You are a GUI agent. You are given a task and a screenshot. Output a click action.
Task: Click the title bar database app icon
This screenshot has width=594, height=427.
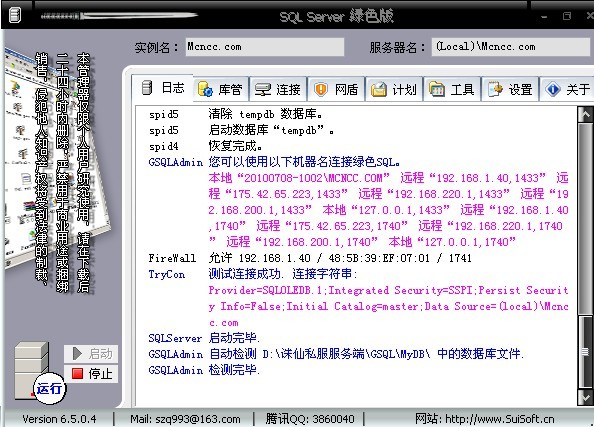click(x=14, y=15)
